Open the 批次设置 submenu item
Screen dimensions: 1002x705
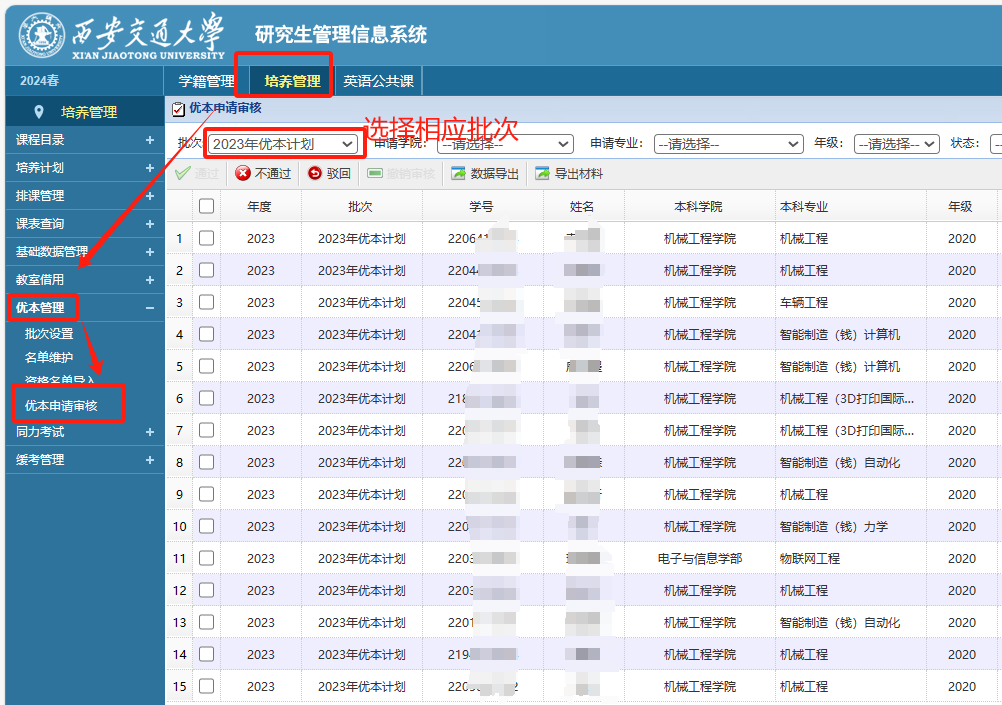click(x=49, y=334)
